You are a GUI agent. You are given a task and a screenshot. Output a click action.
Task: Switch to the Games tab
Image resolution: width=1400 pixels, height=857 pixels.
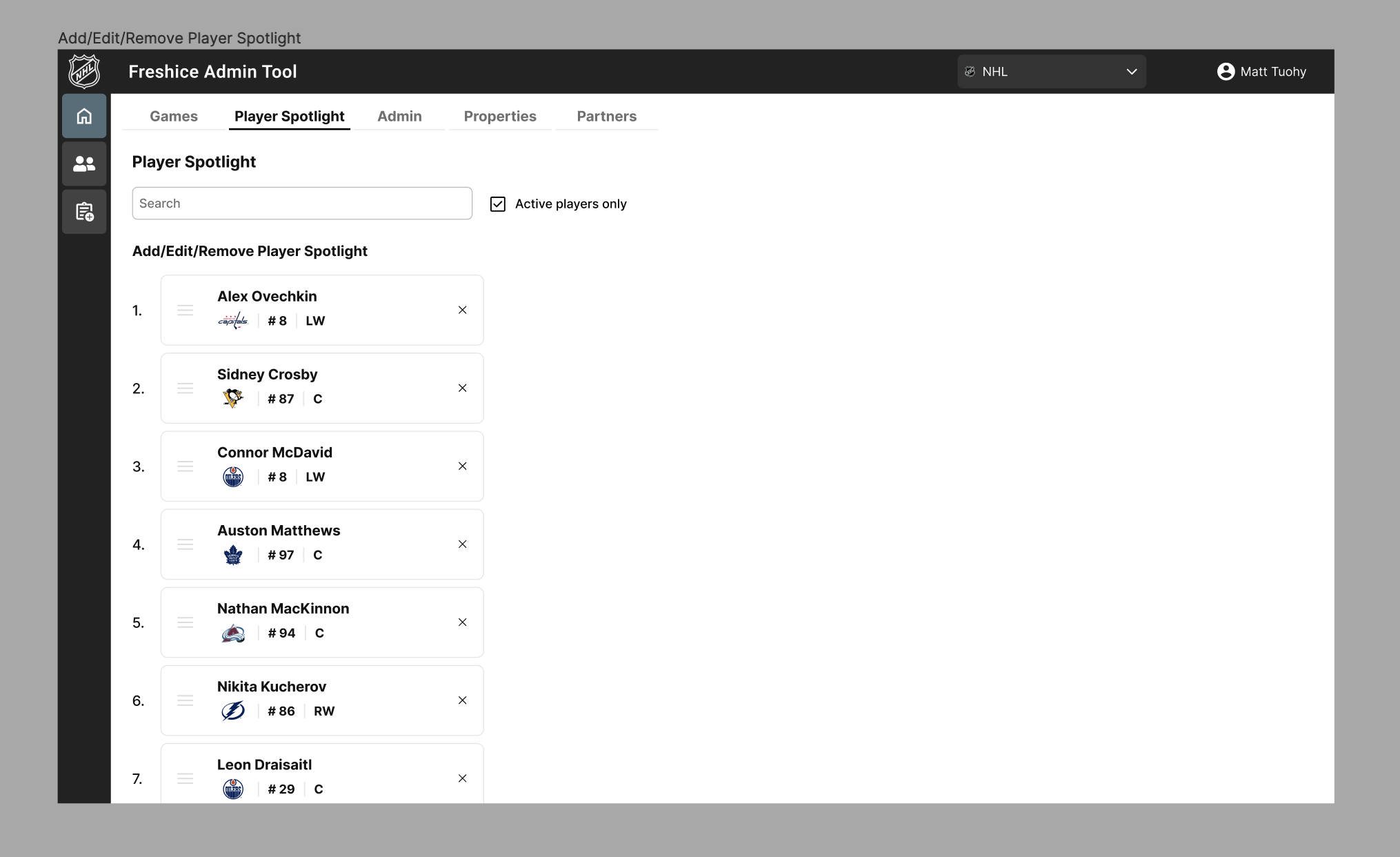174,116
